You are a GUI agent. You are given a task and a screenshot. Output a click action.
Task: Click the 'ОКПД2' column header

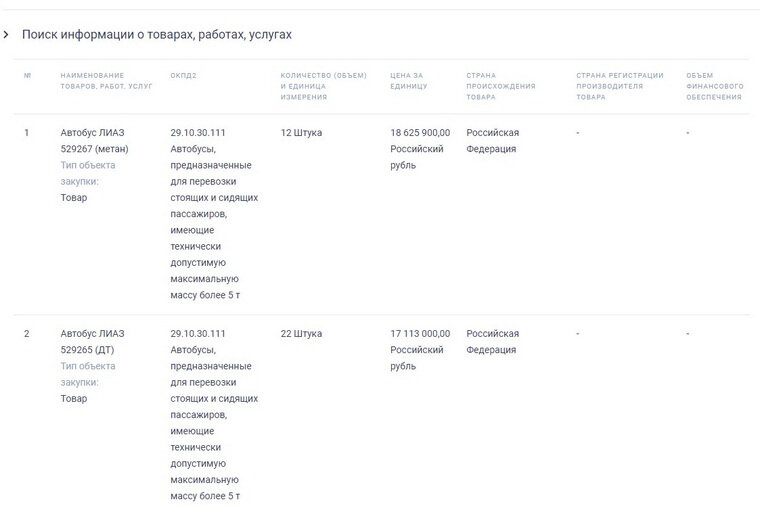coord(183,76)
